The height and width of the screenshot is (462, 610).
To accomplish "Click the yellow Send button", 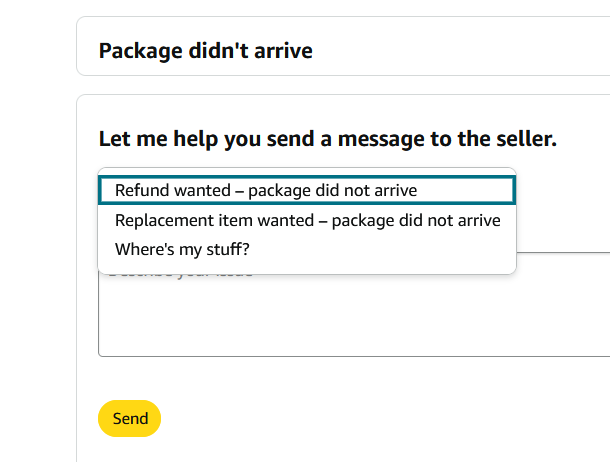I will (129, 419).
